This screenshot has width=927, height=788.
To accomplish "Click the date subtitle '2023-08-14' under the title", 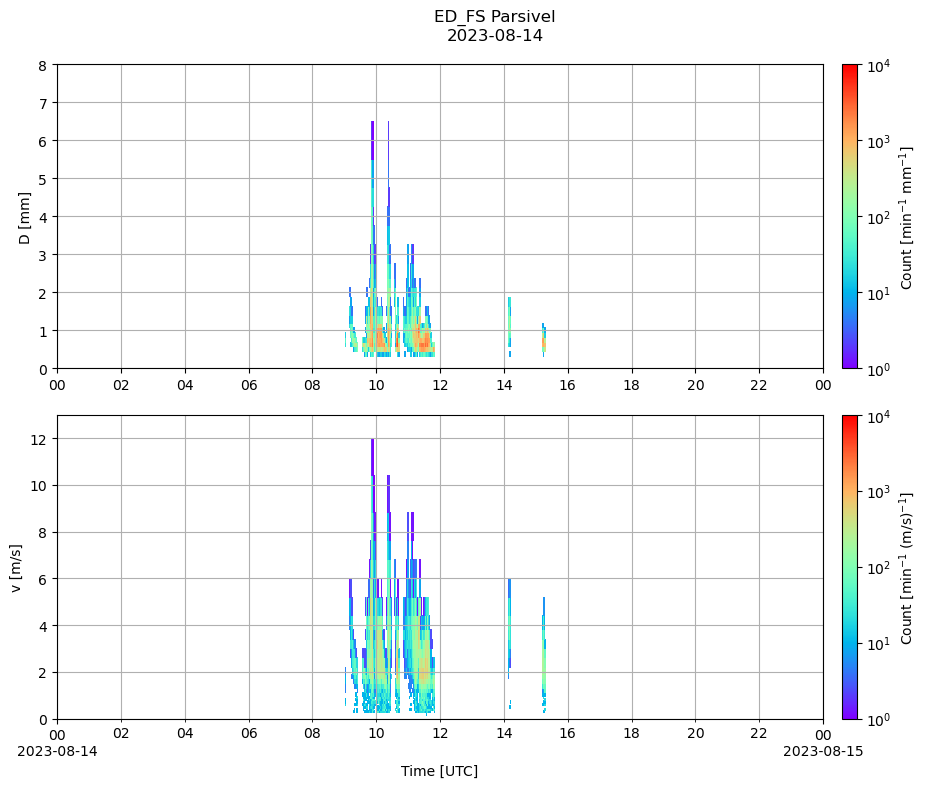I will coord(494,35).
